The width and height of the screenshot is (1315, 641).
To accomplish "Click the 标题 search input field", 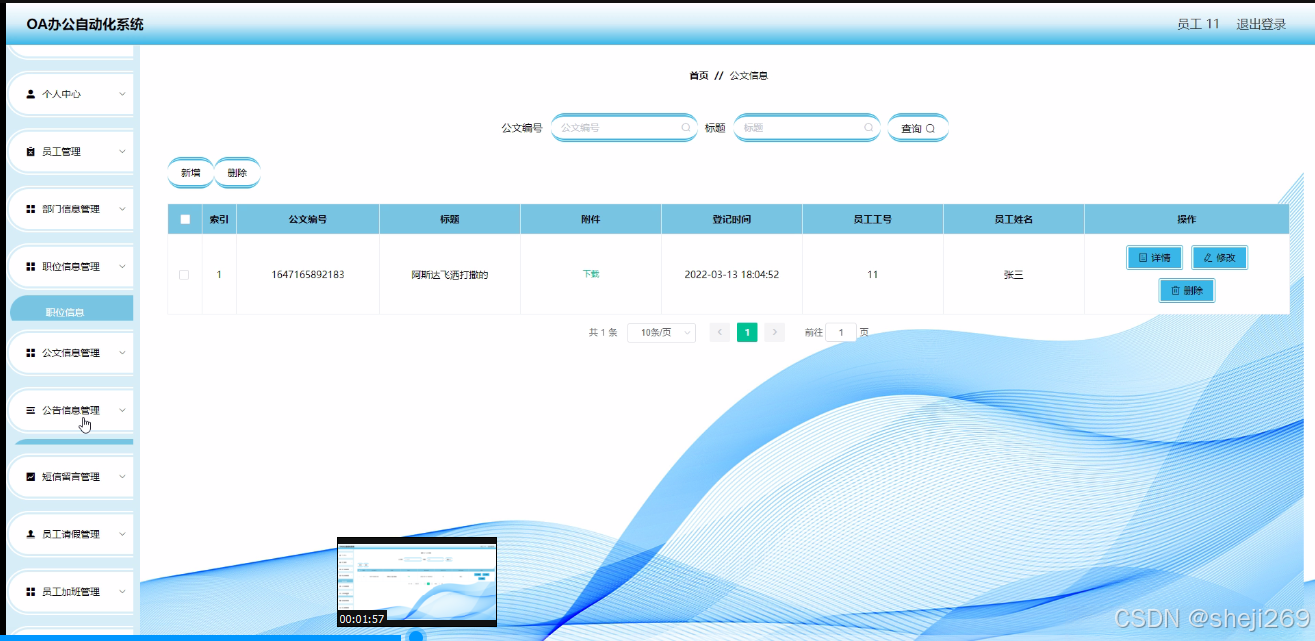I will [x=805, y=128].
